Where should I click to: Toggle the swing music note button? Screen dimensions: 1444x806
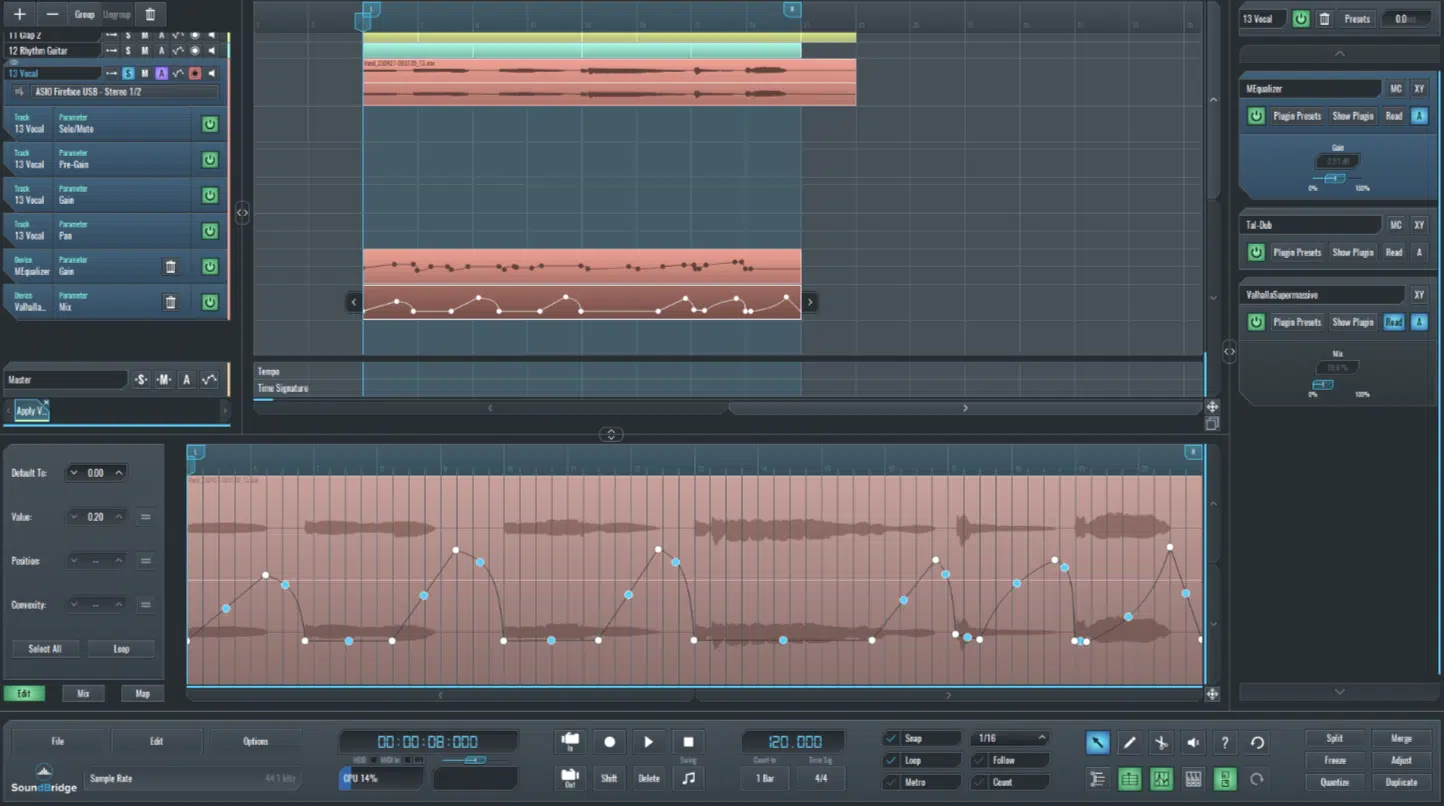tap(688, 778)
